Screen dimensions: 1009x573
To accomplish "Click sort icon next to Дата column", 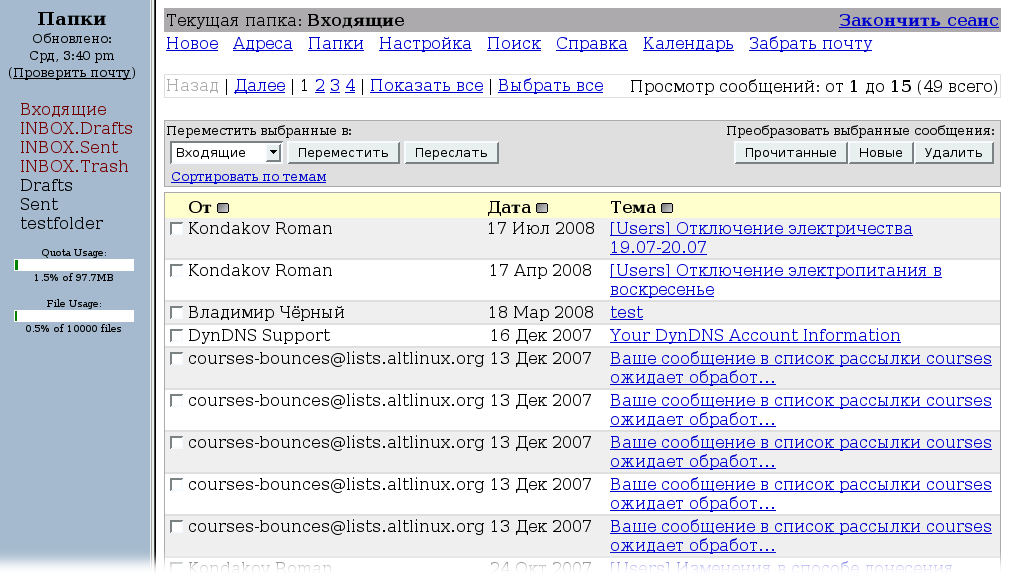I will pos(542,208).
